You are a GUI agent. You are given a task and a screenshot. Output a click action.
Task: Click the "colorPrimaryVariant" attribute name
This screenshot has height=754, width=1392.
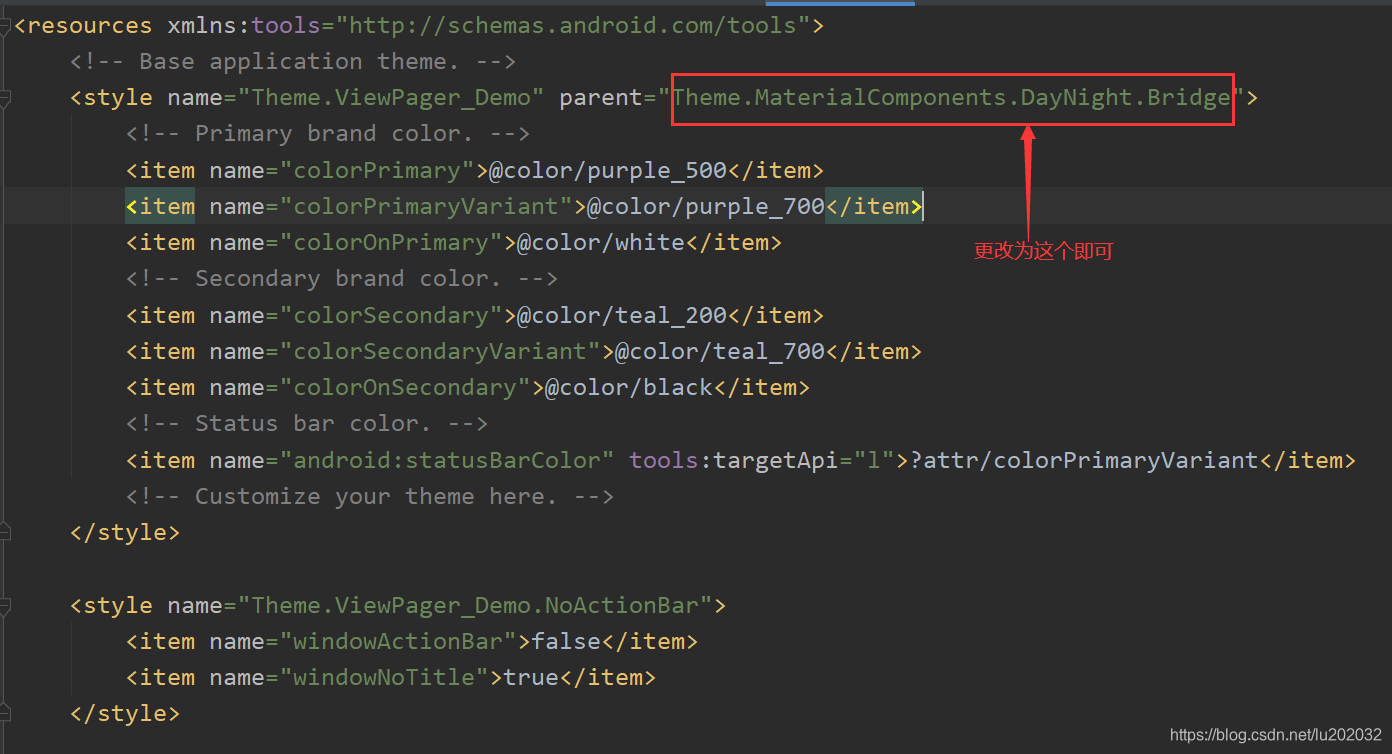click(426, 207)
